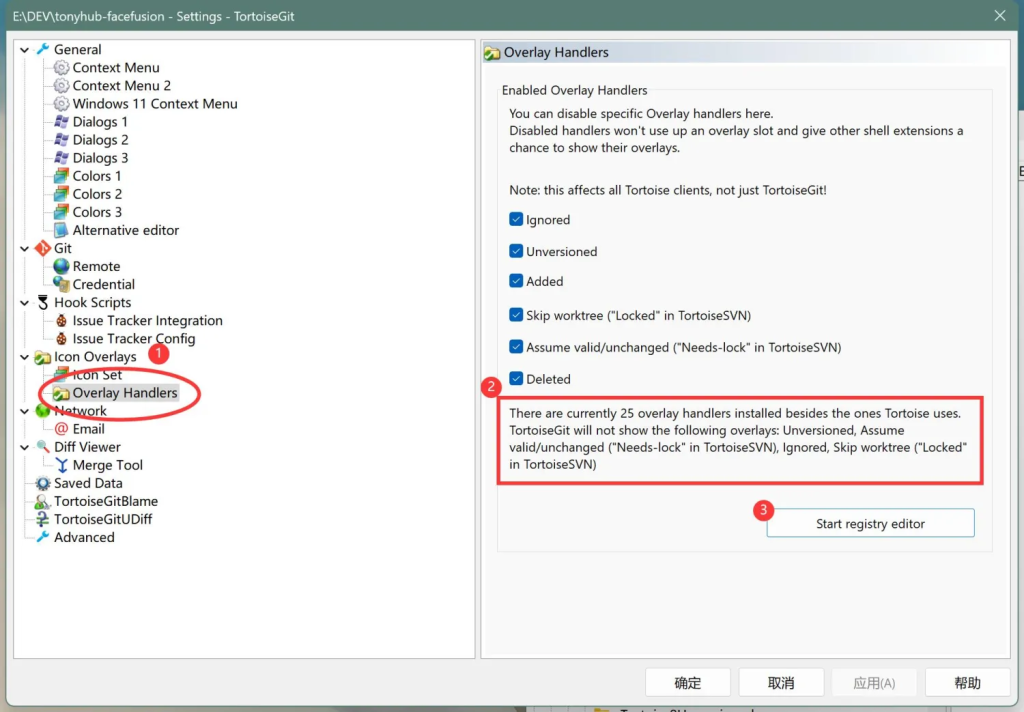Image resolution: width=1024 pixels, height=712 pixels.
Task: Open the Network settings page
Action: pyautogui.click(x=80, y=411)
